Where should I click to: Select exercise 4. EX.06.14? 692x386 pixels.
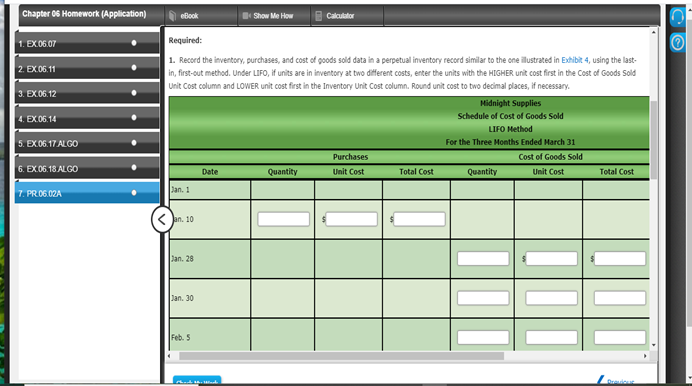pyautogui.click(x=87, y=118)
